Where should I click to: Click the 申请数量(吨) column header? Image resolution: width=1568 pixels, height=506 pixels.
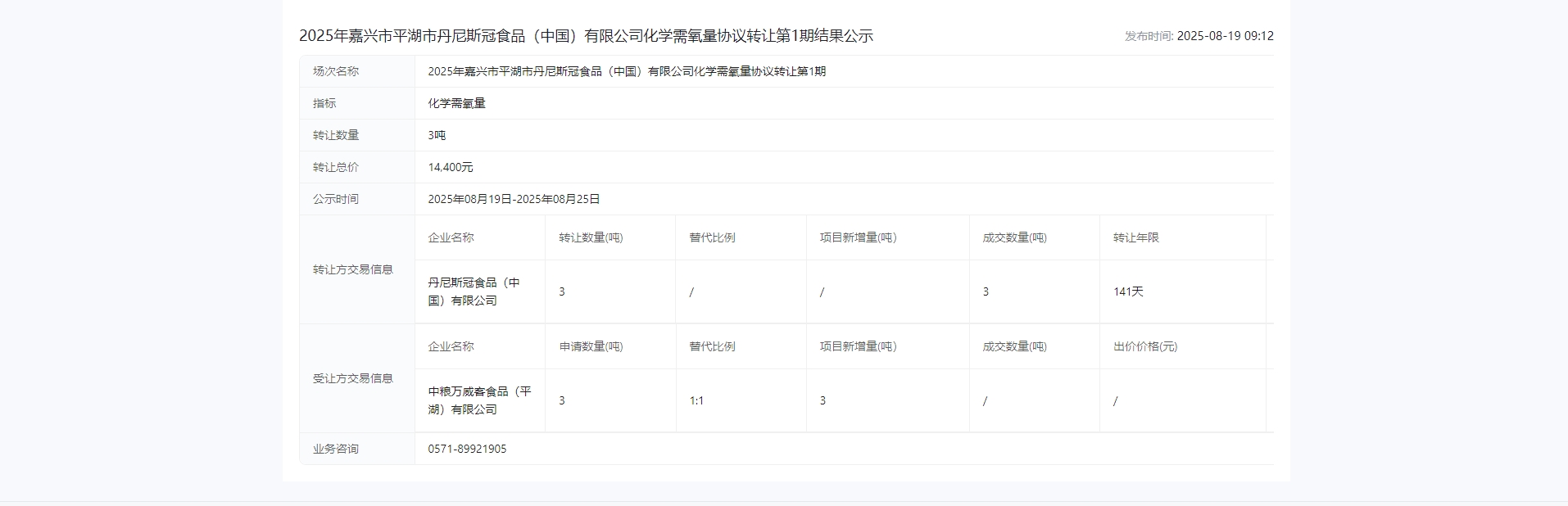coord(591,346)
